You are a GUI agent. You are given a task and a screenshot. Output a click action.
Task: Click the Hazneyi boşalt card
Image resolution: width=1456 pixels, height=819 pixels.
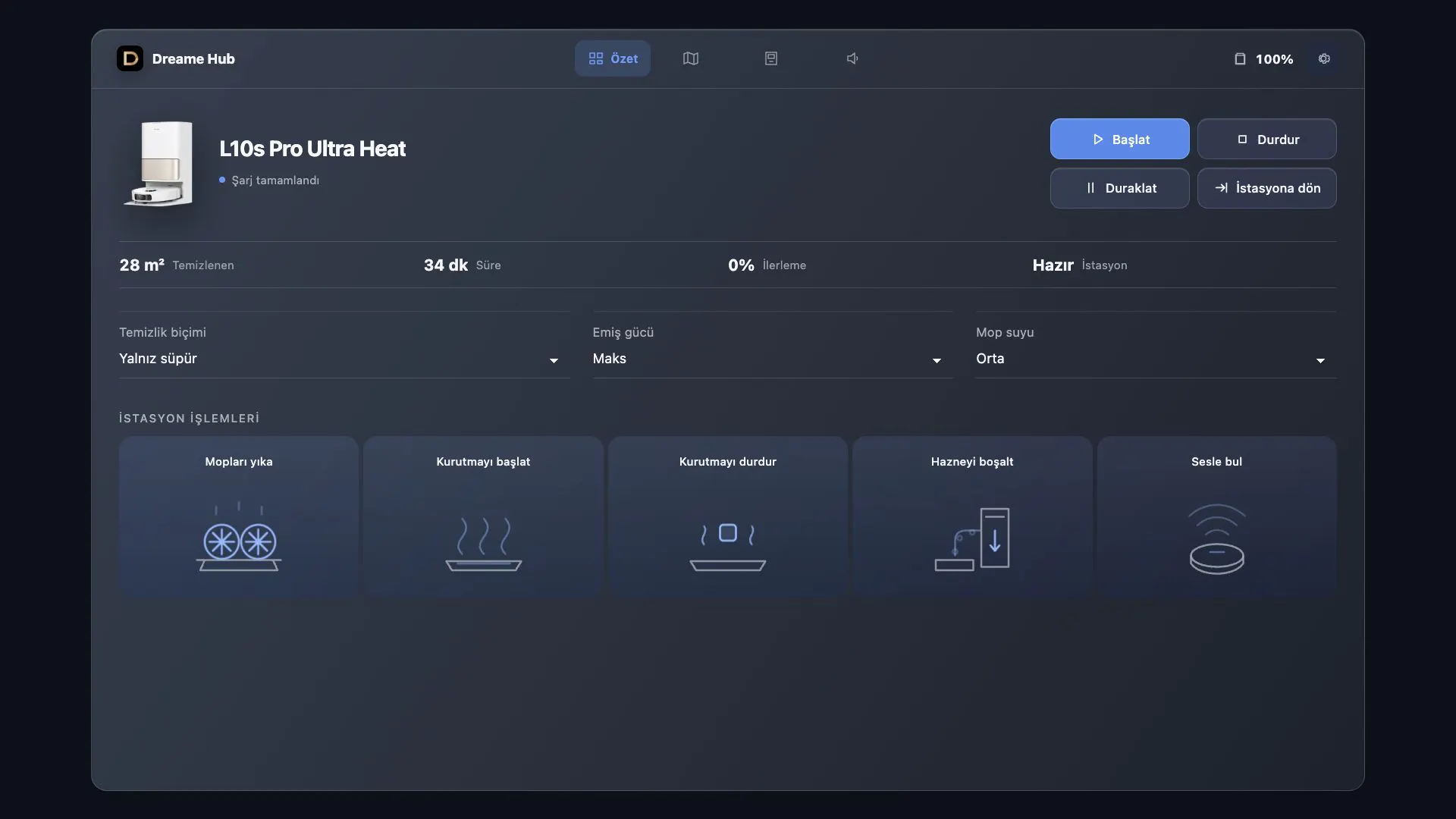pyautogui.click(x=972, y=517)
